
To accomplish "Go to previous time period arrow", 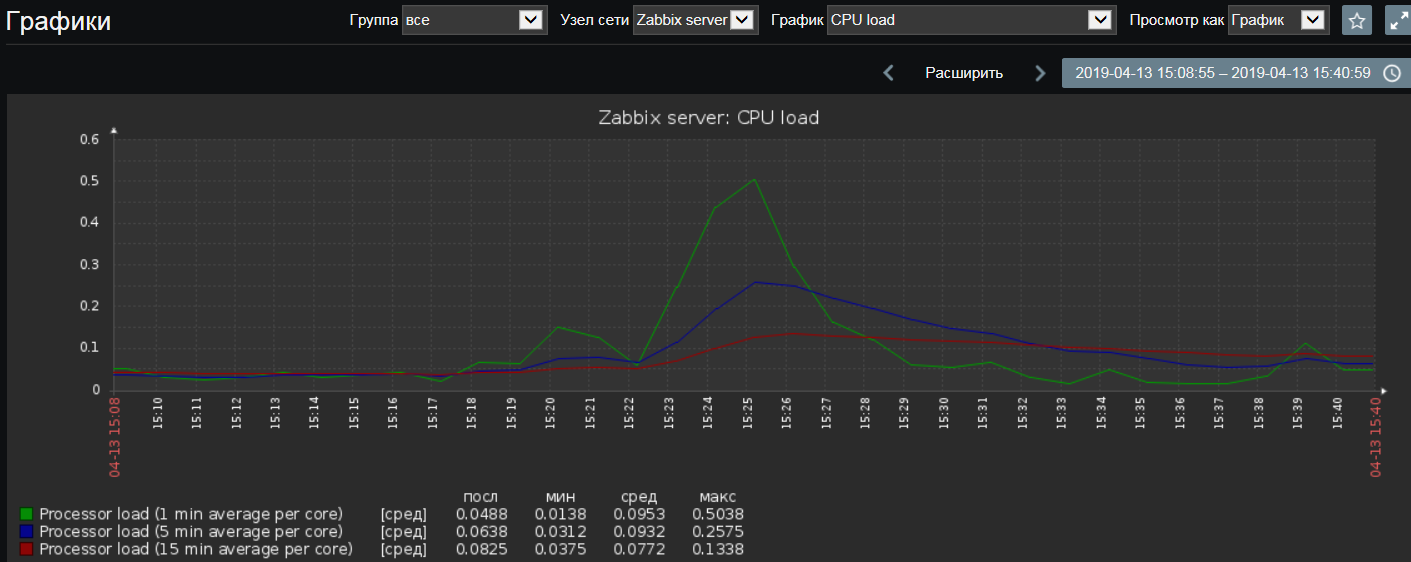I will pos(888,73).
